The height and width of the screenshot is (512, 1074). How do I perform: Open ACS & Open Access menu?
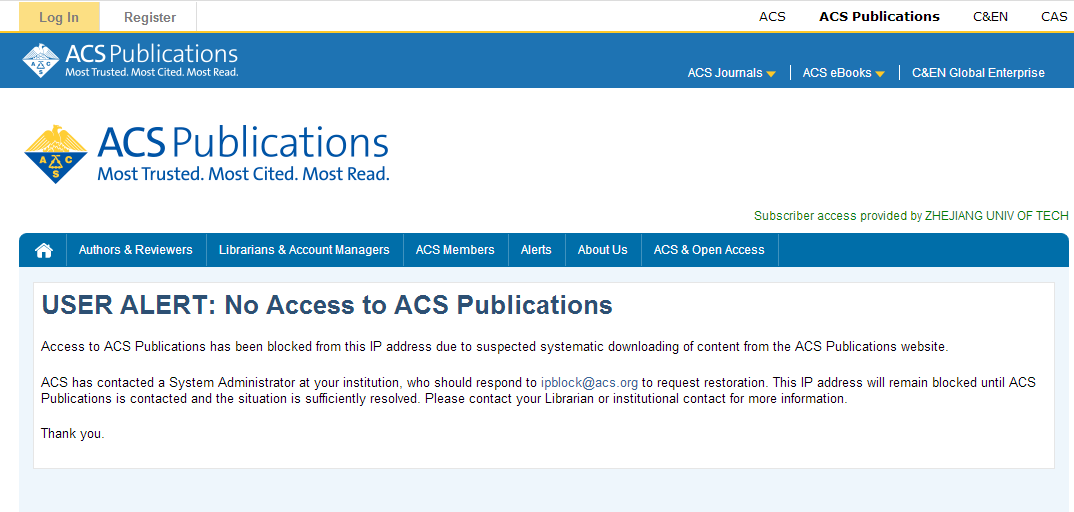[709, 250]
